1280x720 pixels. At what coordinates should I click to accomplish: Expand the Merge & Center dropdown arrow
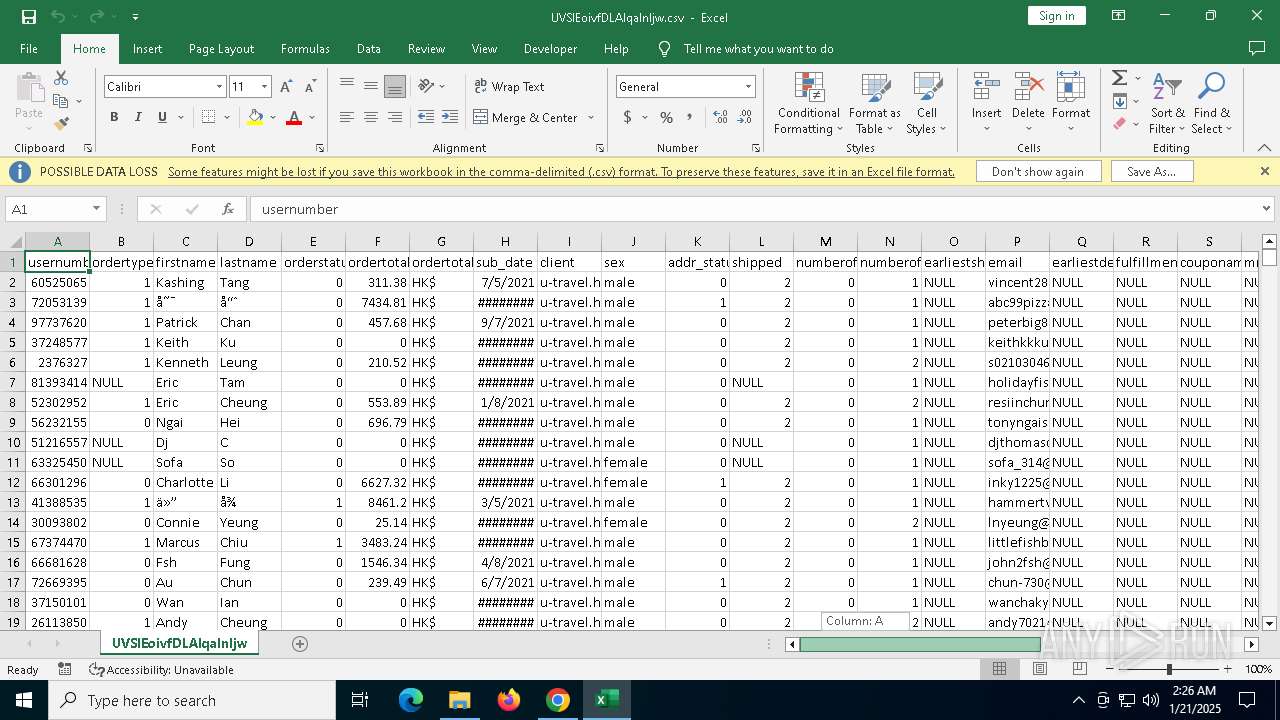(589, 118)
